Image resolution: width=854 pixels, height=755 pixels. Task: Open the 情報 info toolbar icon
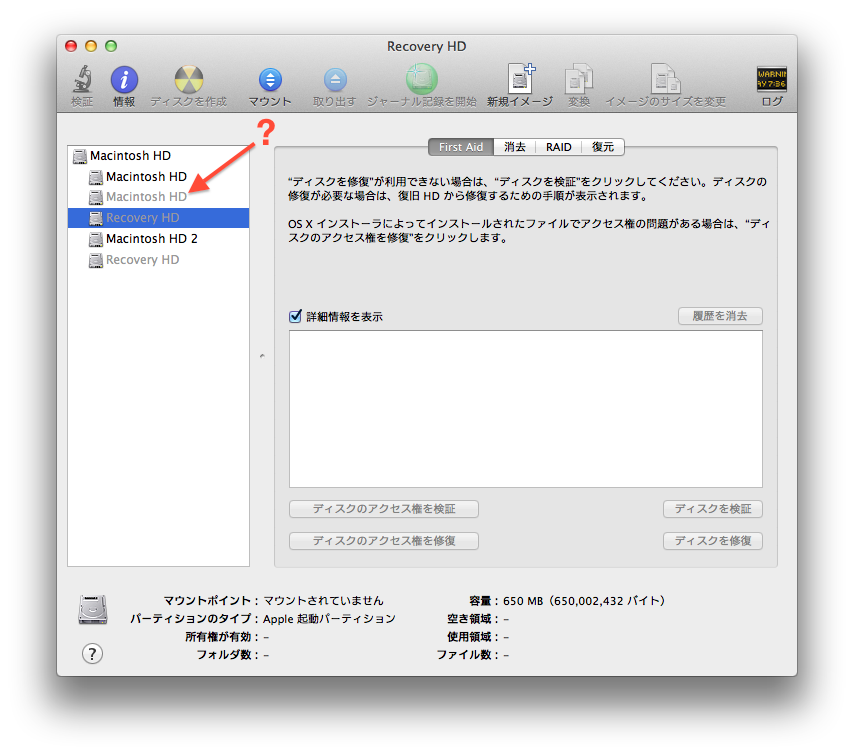[x=124, y=80]
